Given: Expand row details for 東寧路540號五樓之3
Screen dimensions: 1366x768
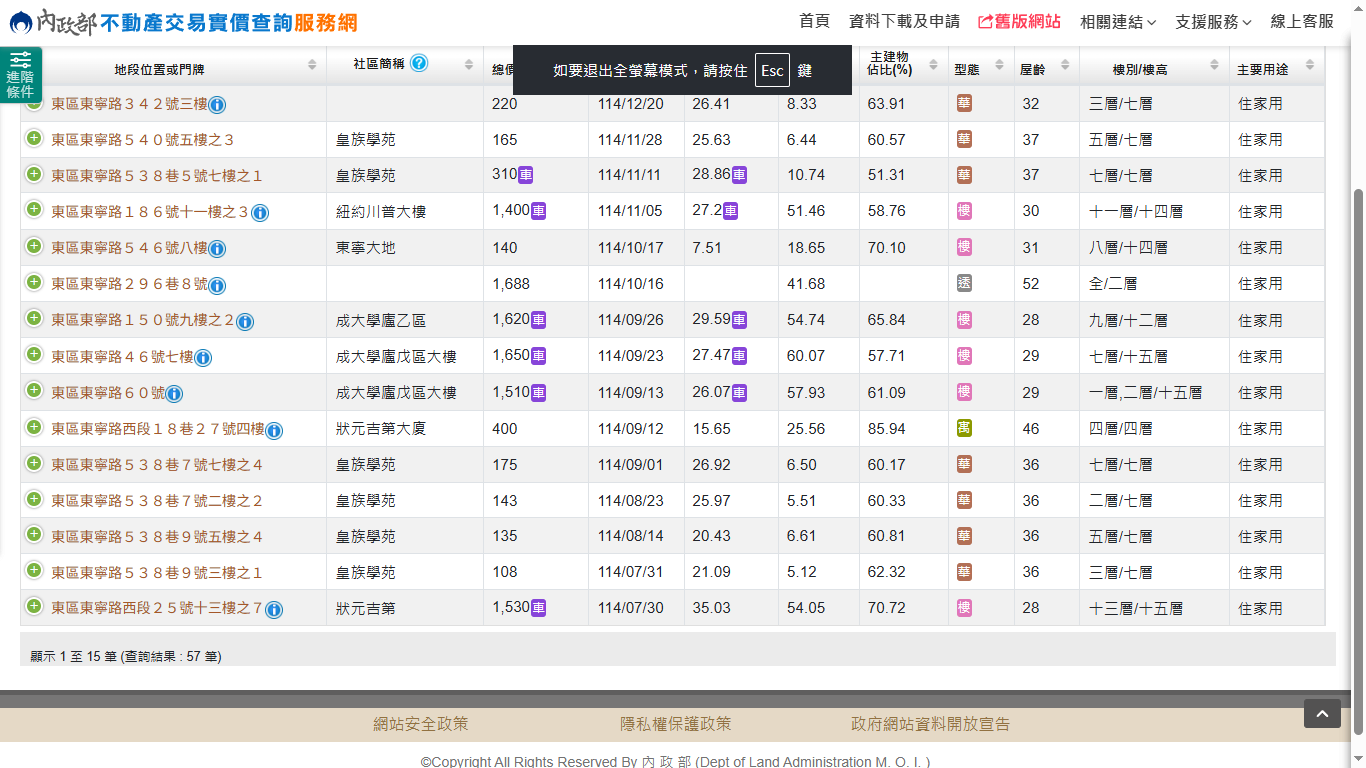Looking at the screenshot, I should coord(34,139).
